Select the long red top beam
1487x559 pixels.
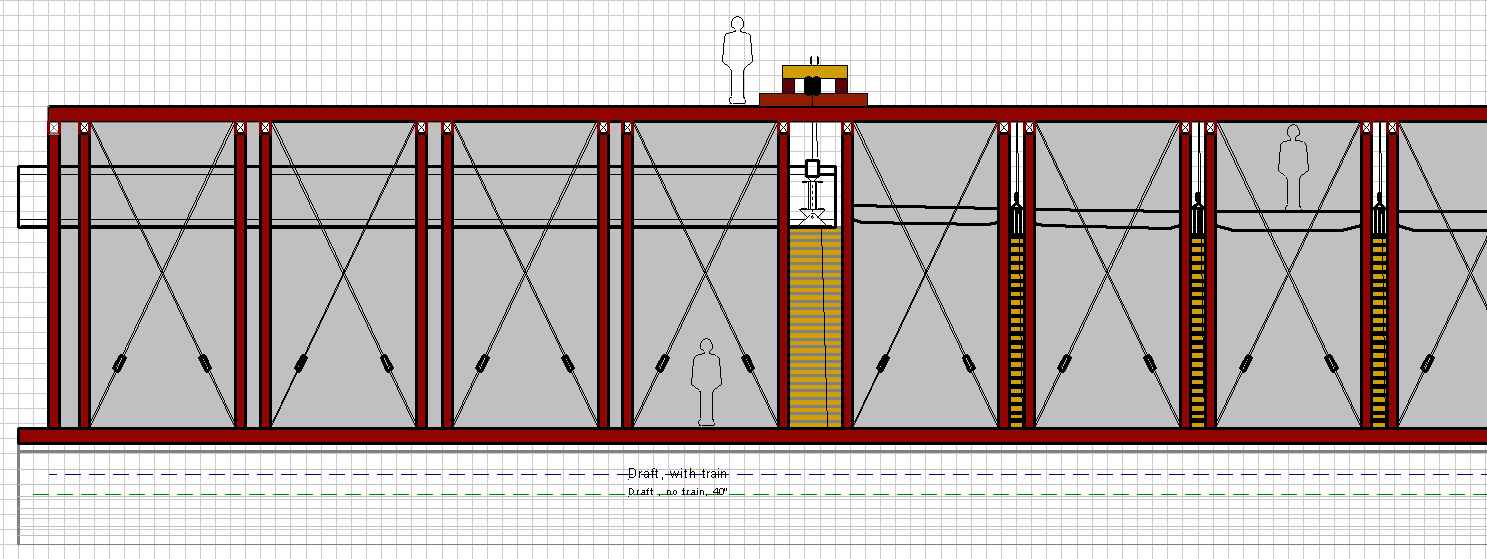[400, 113]
